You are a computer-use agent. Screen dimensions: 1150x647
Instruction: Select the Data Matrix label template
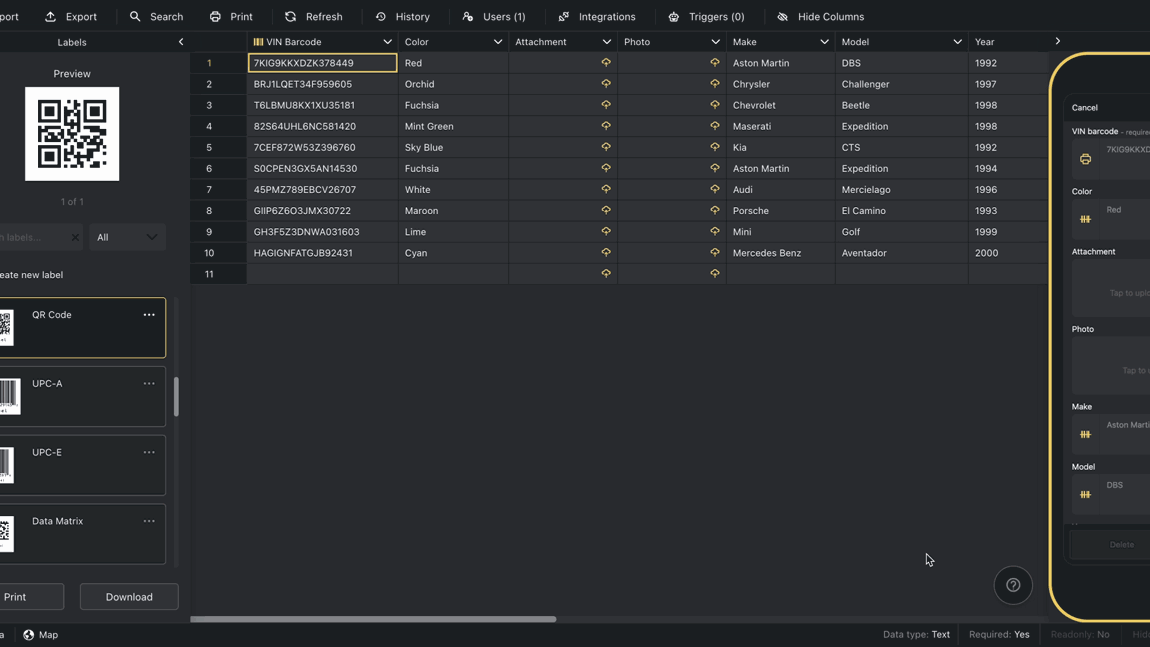click(82, 534)
